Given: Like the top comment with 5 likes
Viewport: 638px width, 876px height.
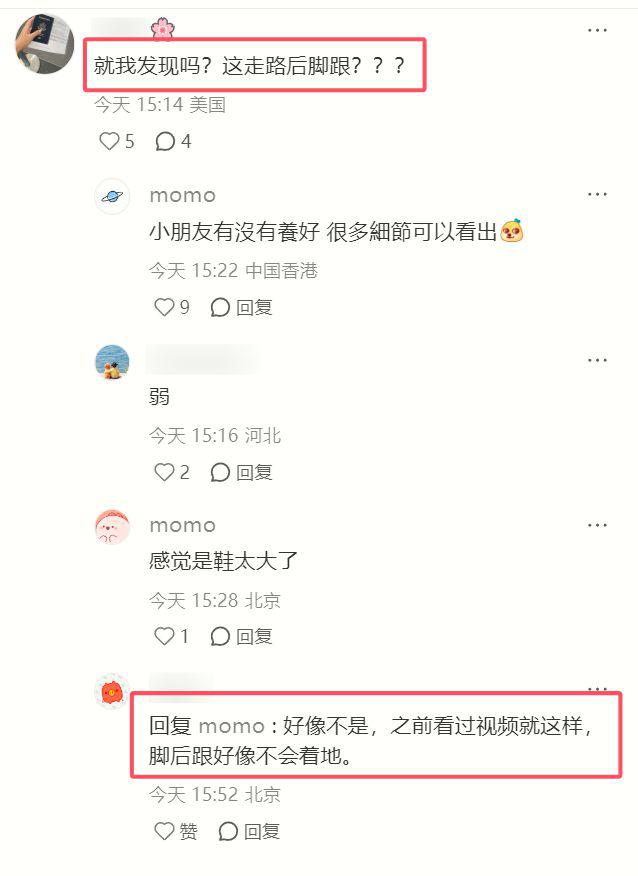Looking at the screenshot, I should [x=117, y=141].
